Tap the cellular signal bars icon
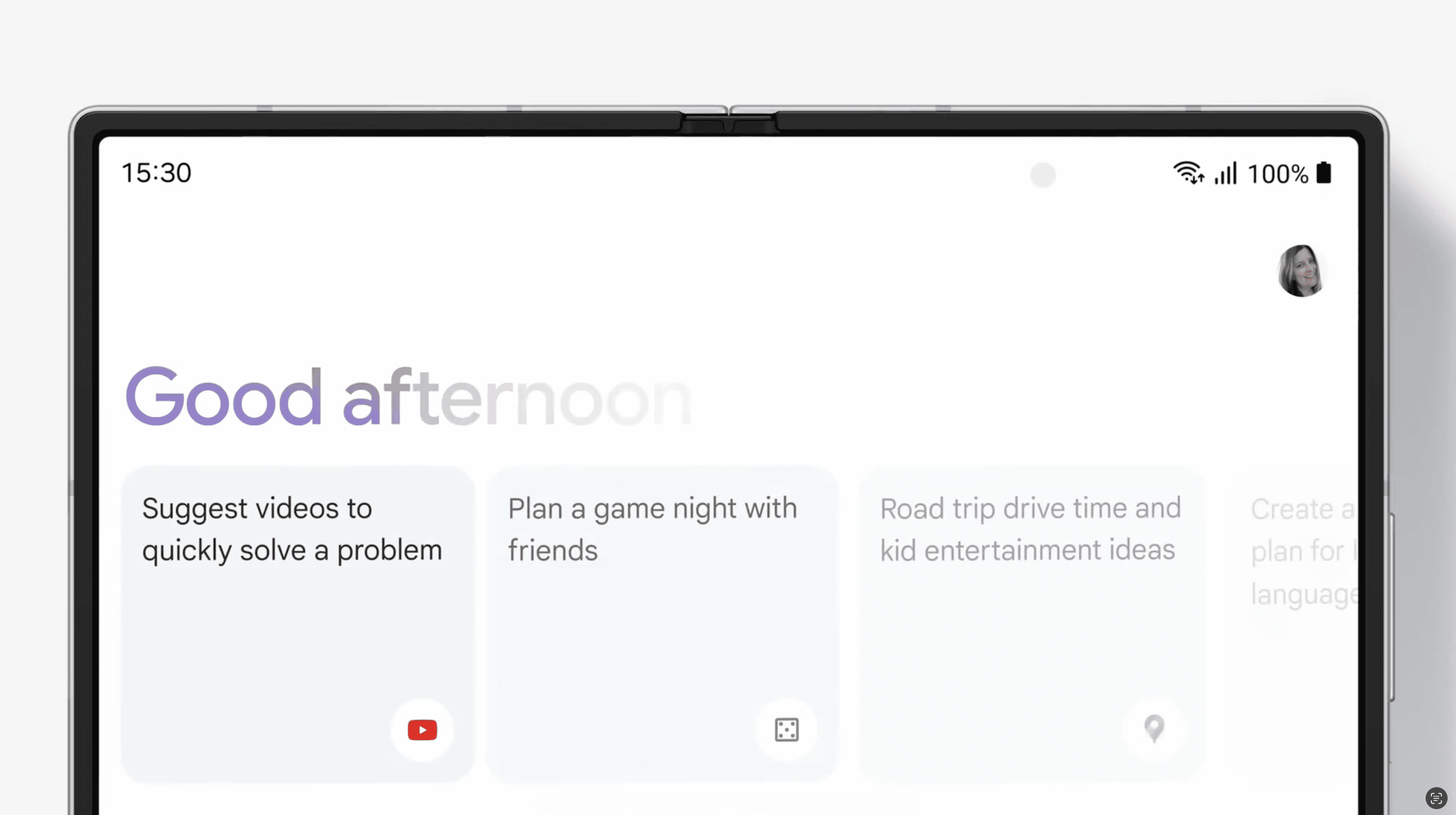The image size is (1456, 815). click(x=1226, y=173)
